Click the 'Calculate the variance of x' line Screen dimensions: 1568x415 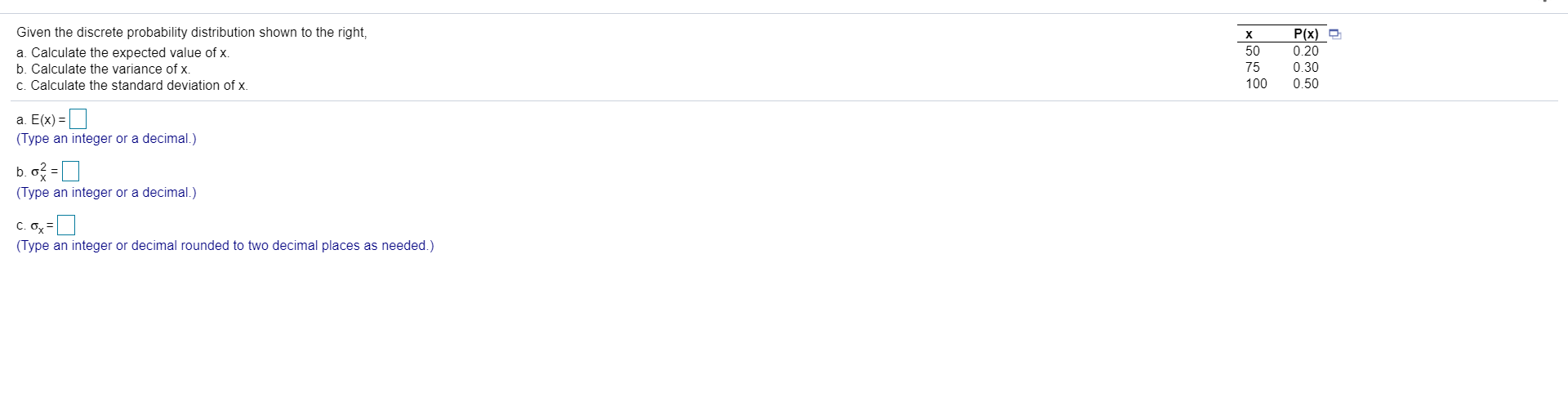(x=103, y=69)
